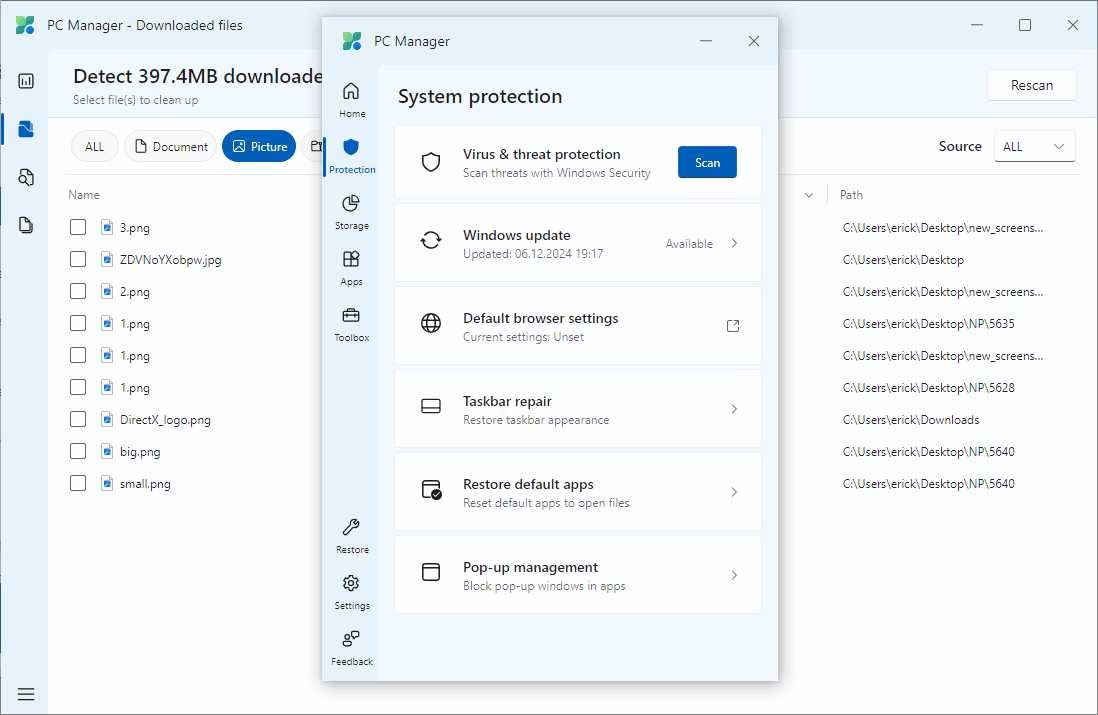
Task: Go to the Apps section
Action: [352, 268]
